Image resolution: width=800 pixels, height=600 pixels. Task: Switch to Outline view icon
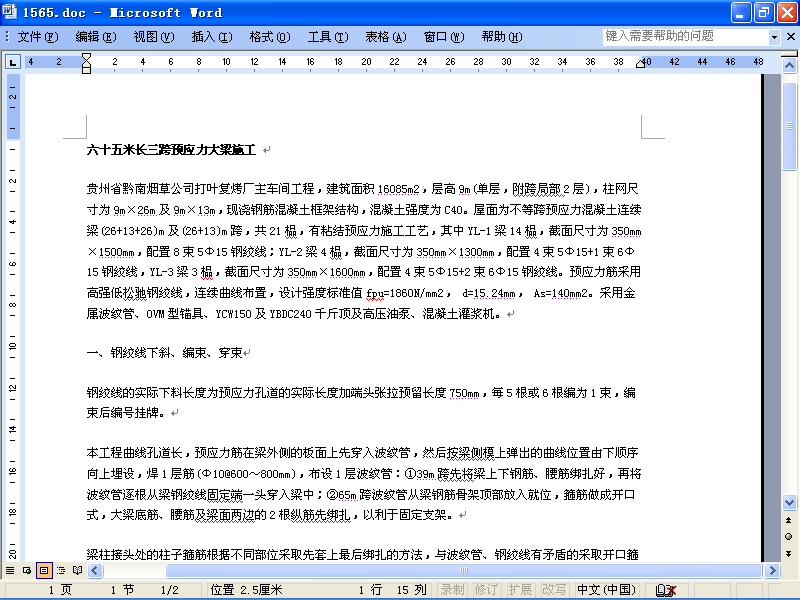(x=61, y=570)
